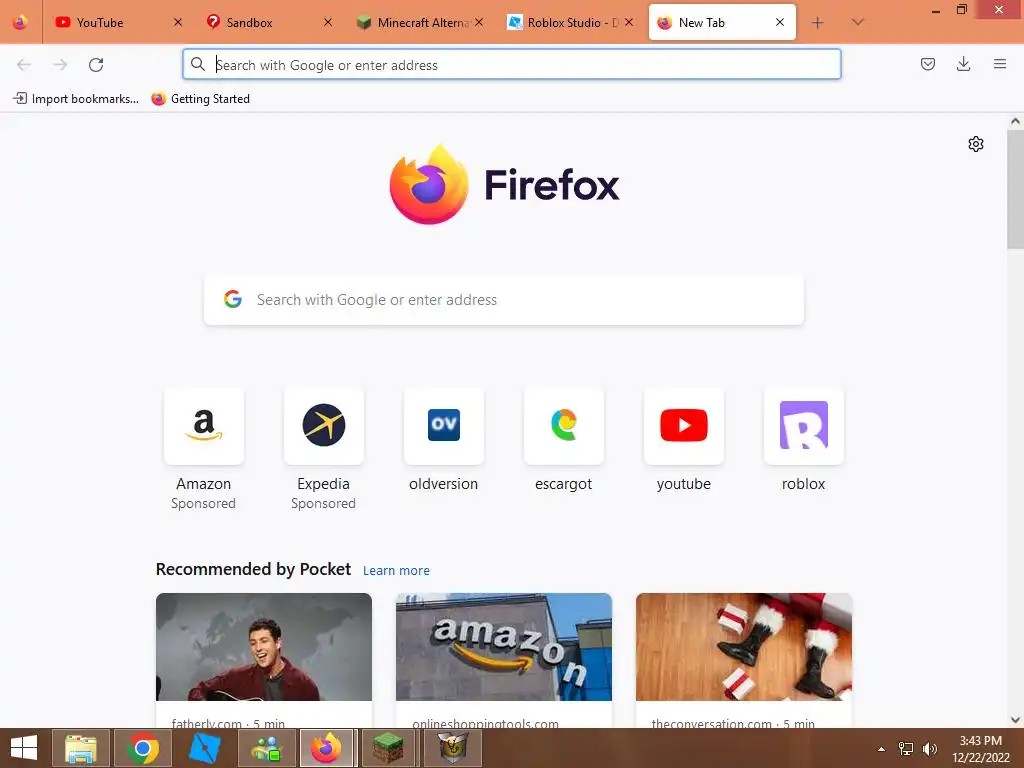The height and width of the screenshot is (768, 1024).
Task: Reload the current page
Action: (x=96, y=65)
